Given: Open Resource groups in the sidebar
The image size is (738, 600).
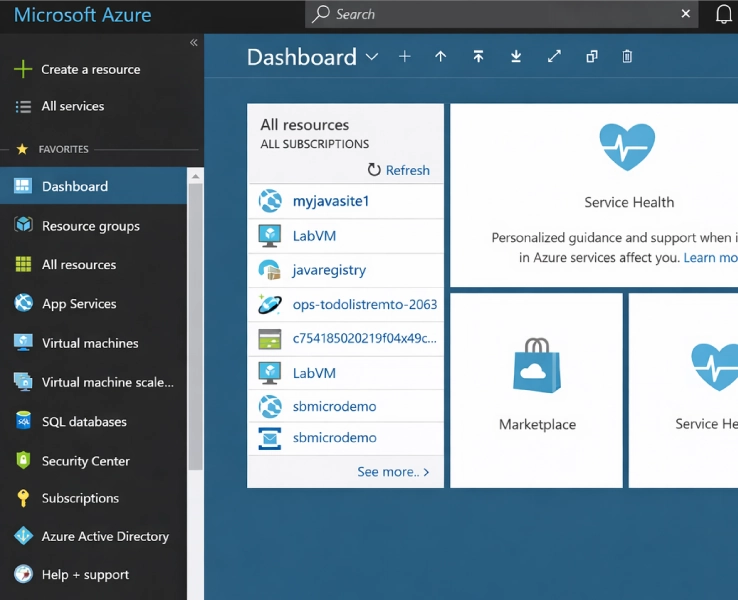Looking at the screenshot, I should [93, 226].
